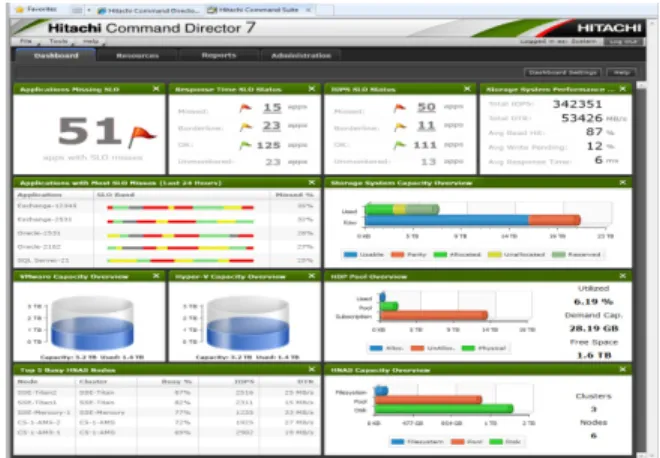Open the 11 borderline apps IOPS link
This screenshot has width=660, height=458.
point(426,125)
